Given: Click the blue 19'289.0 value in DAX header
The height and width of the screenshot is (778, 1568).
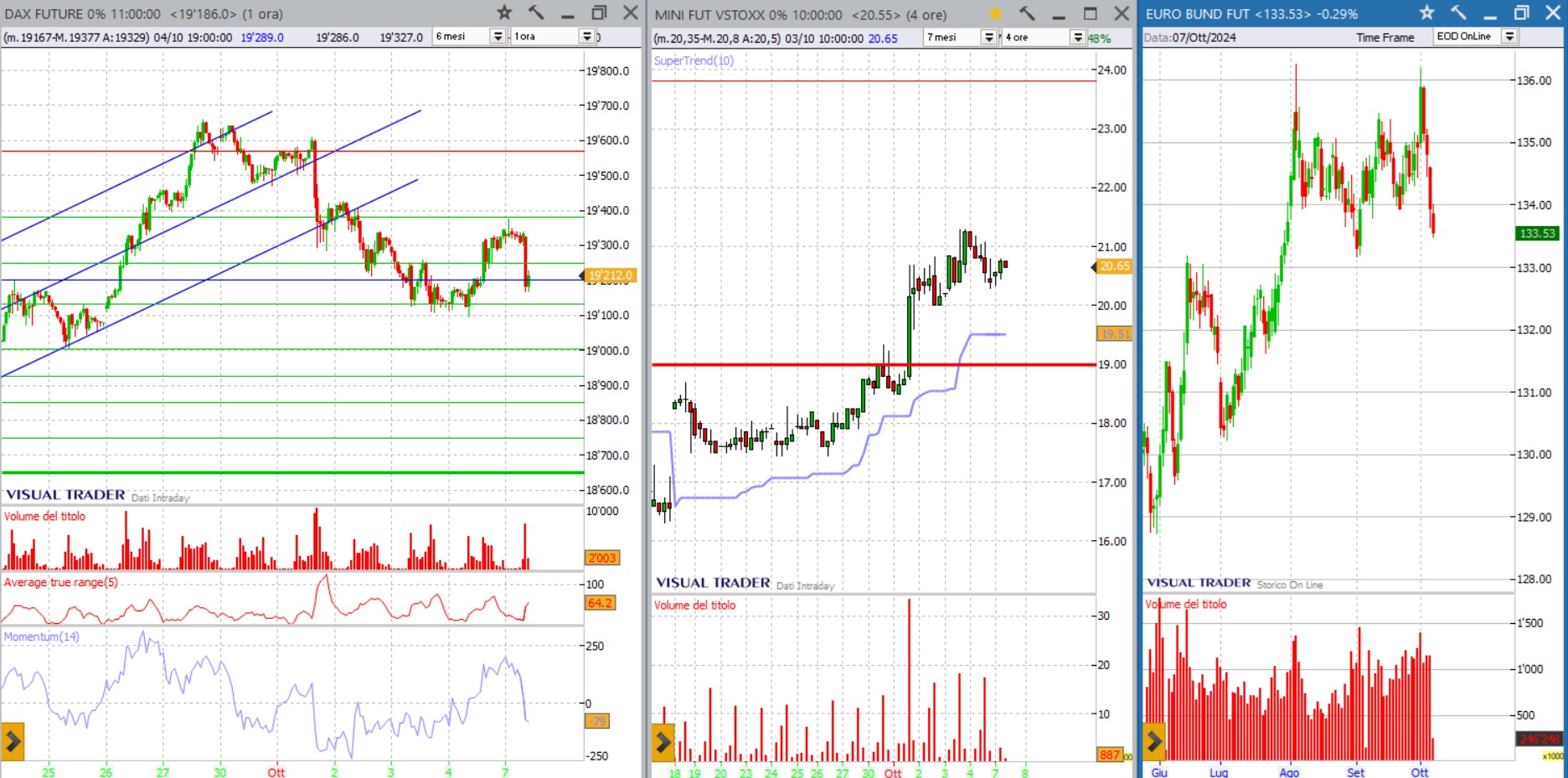Looking at the screenshot, I should [262, 37].
